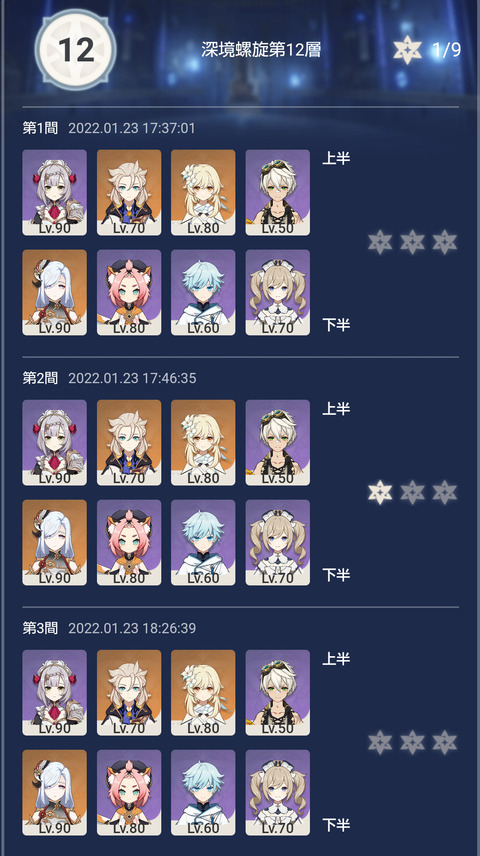Select Lv.80 pink-haired cat-ear character in Chamber 1

[x=129, y=293]
